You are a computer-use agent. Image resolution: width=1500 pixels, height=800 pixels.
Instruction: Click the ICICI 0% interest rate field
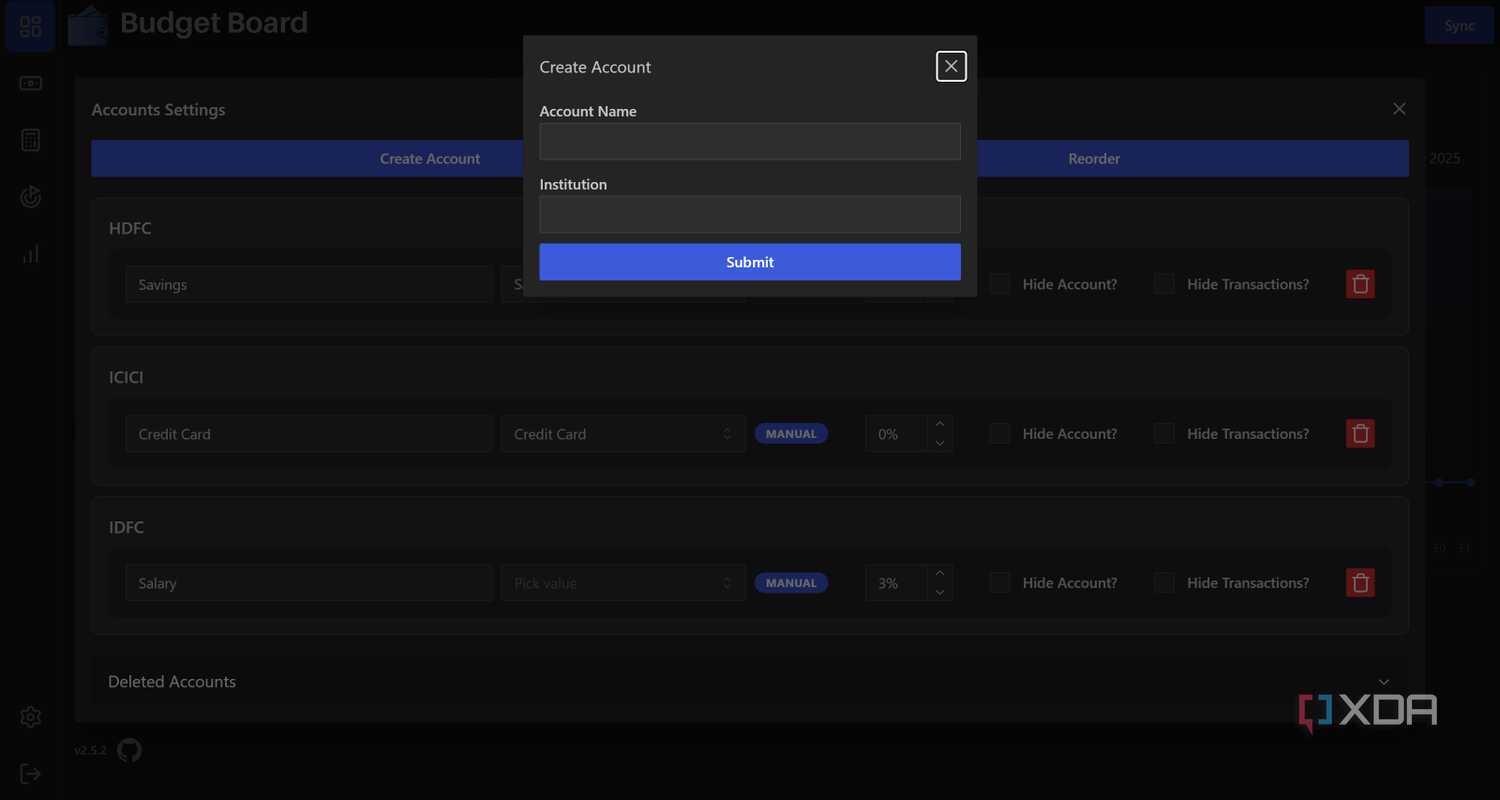point(897,434)
